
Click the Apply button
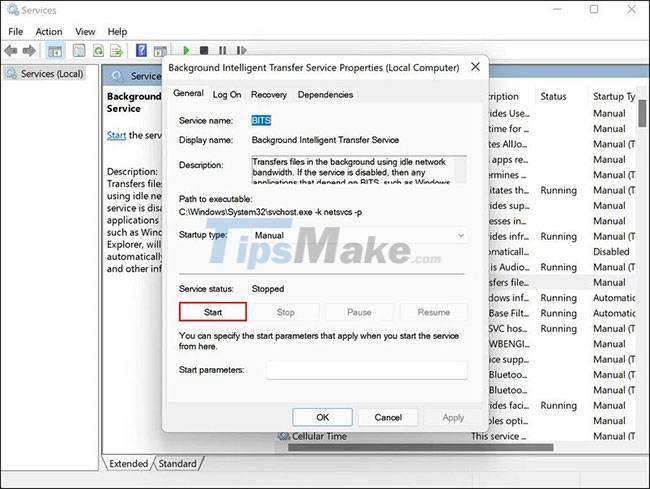pyautogui.click(x=453, y=417)
